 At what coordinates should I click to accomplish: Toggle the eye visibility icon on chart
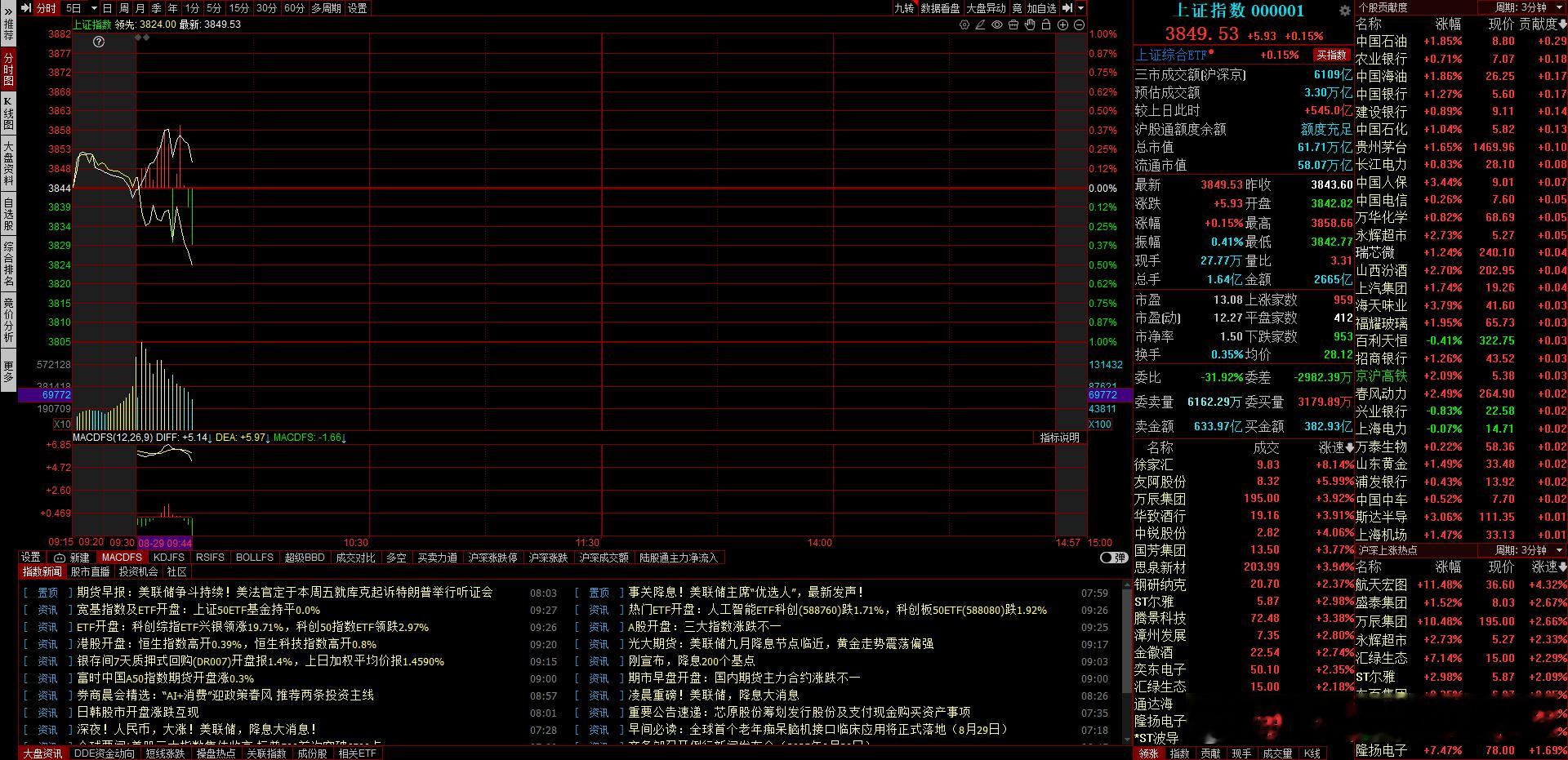coord(997,25)
